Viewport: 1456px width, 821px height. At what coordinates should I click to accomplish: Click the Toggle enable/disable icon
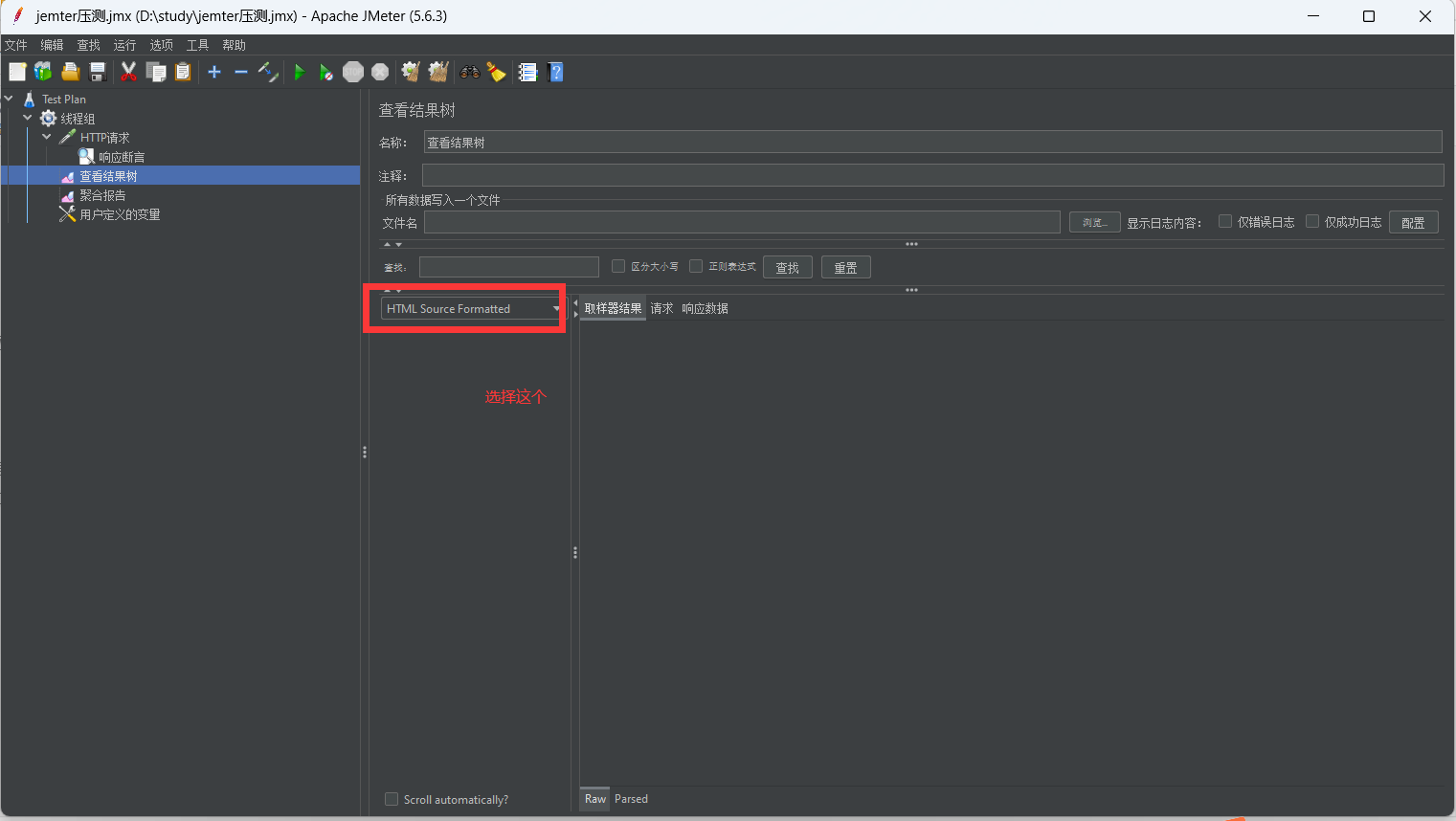coord(268,72)
